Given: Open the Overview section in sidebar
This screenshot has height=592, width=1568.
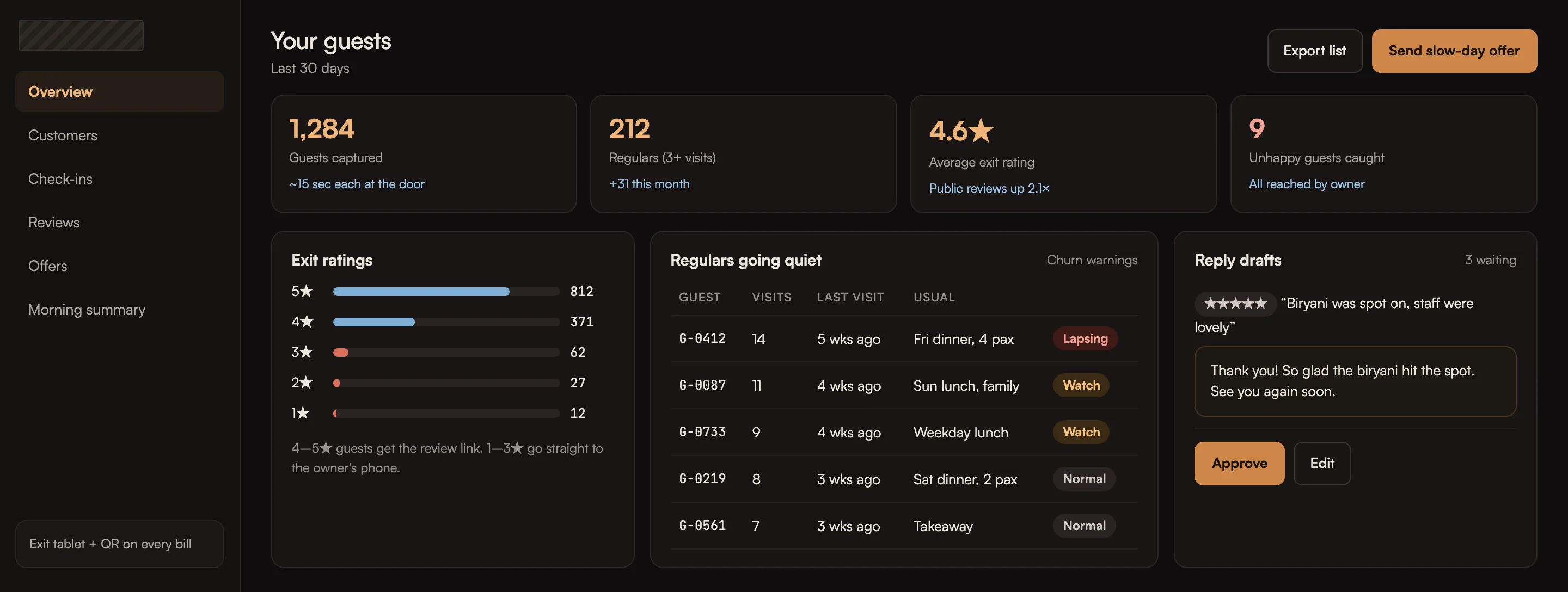Looking at the screenshot, I should (119, 91).
